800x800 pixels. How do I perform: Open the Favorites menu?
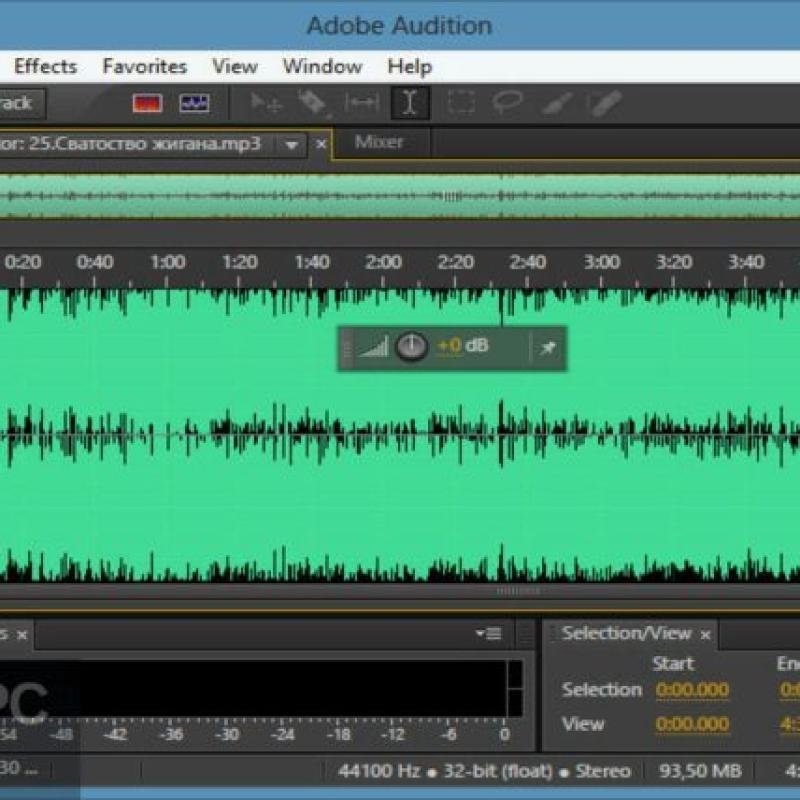[x=145, y=67]
